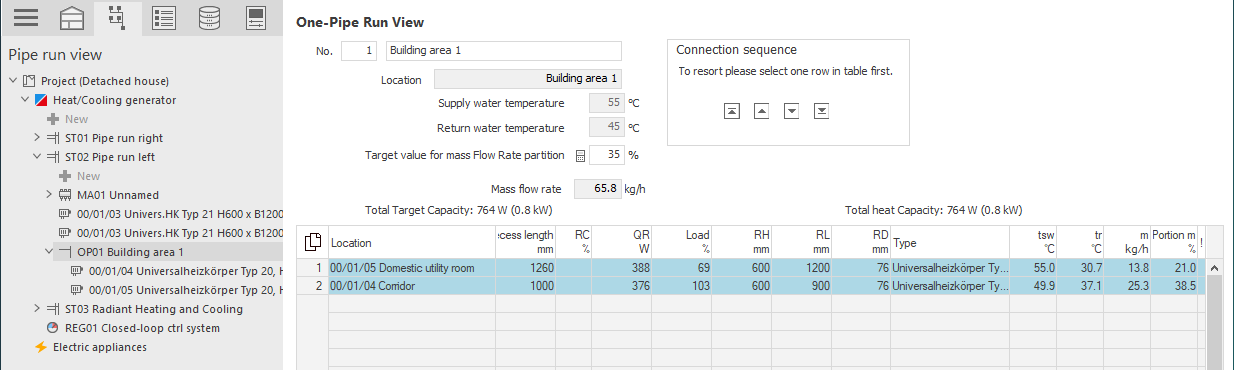The width and height of the screenshot is (1234, 370).
Task: Collapse the Project (Detached house) node
Action: [13, 81]
